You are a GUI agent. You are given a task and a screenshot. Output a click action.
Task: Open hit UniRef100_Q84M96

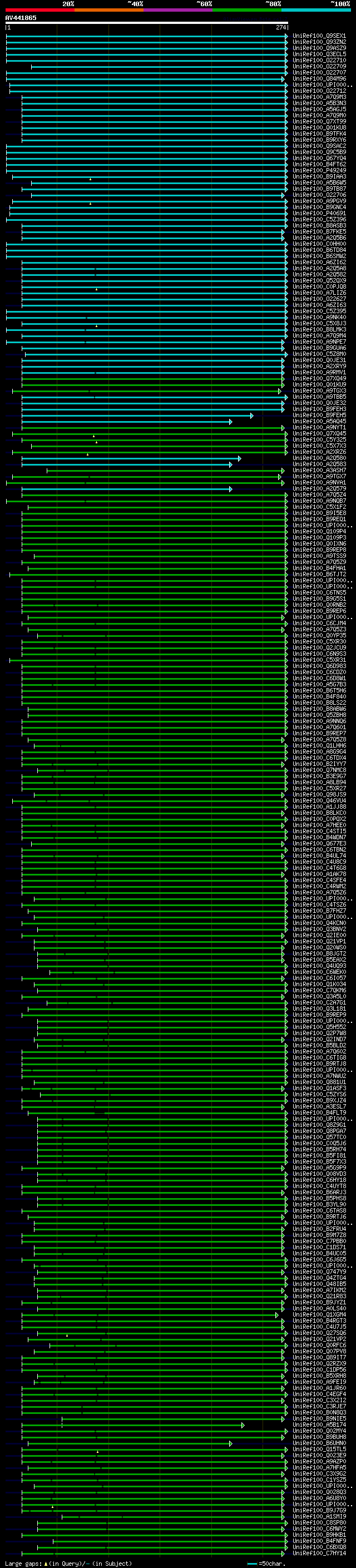tap(319, 78)
